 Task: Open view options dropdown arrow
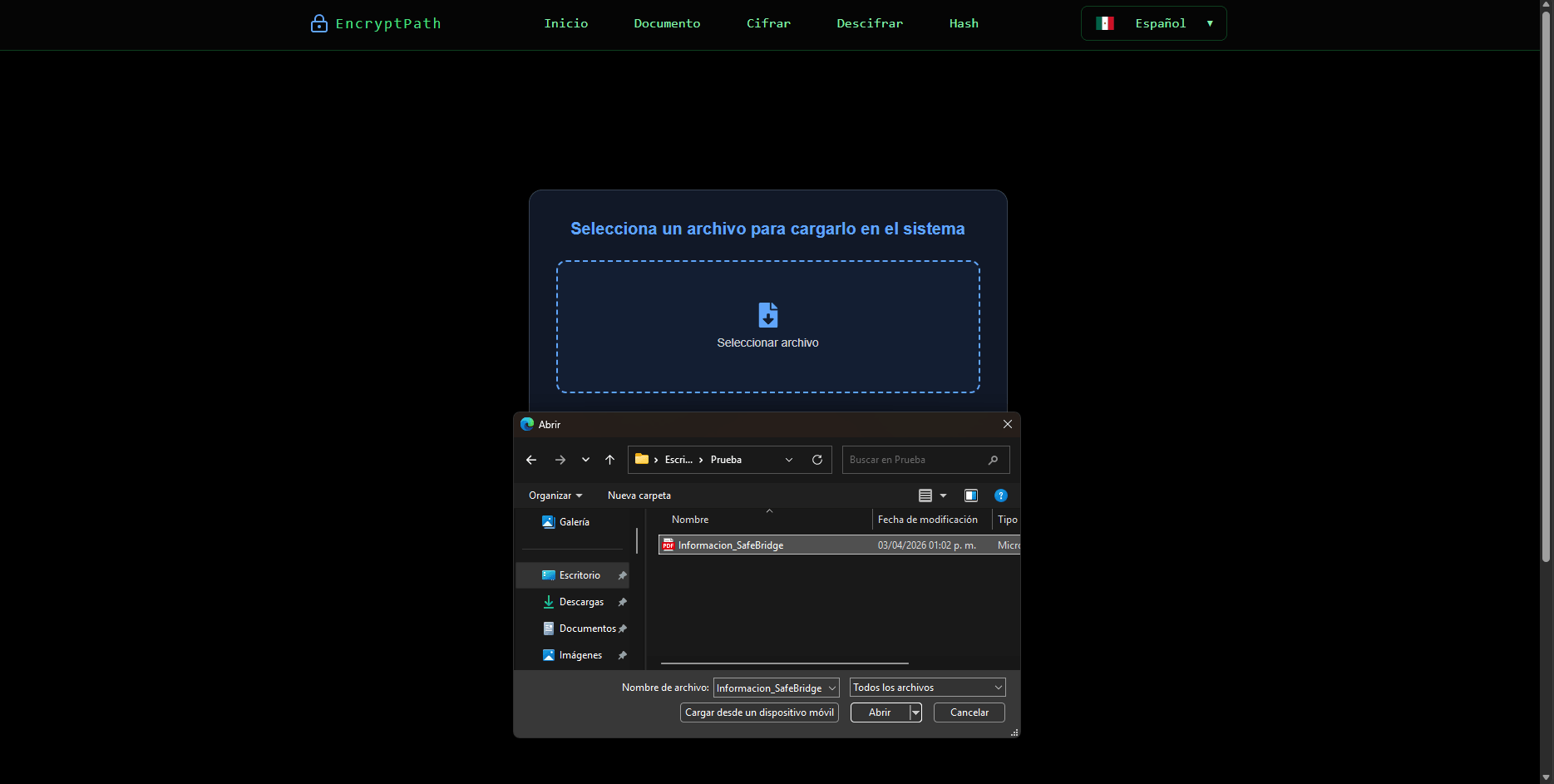coord(944,496)
